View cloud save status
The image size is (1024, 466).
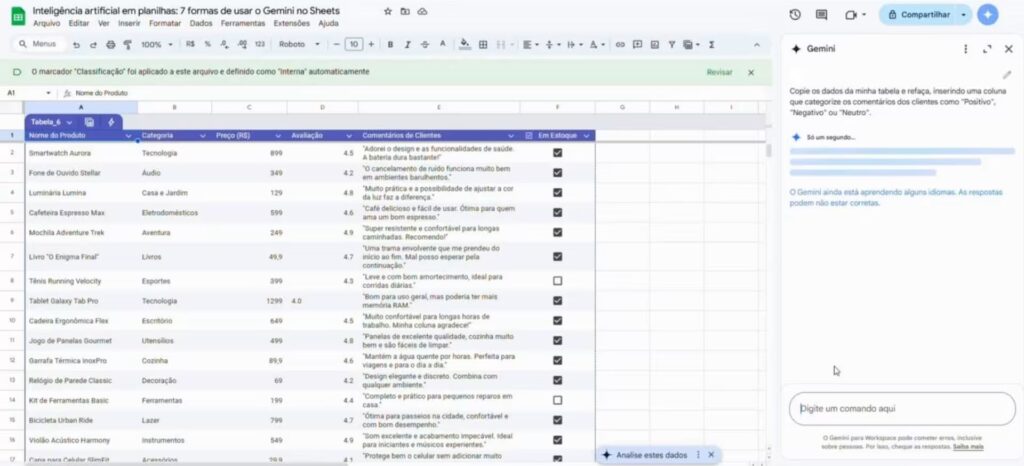coord(423,12)
